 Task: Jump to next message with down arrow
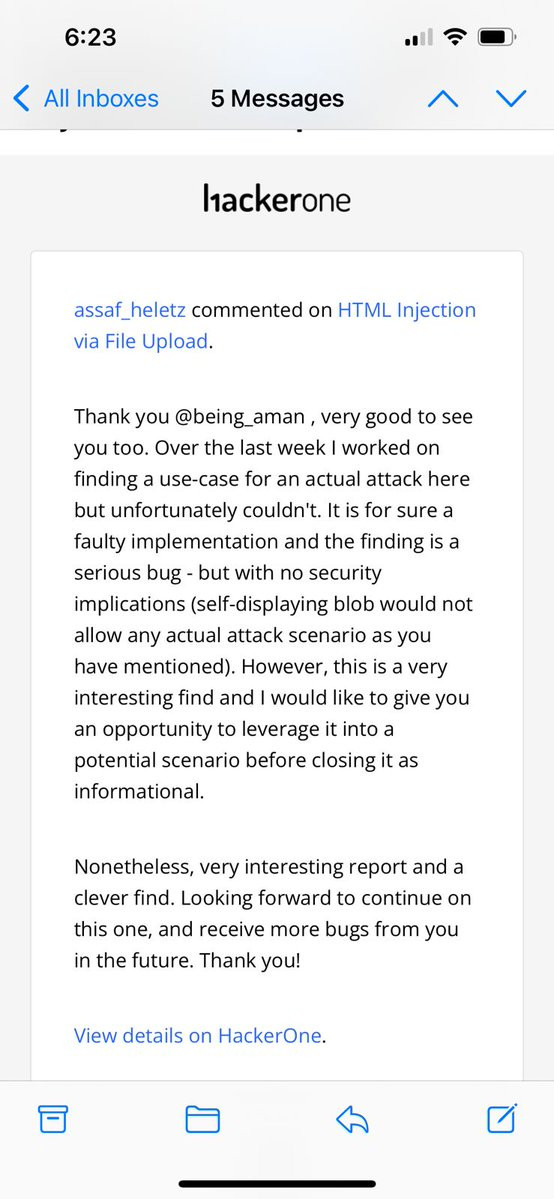point(511,99)
